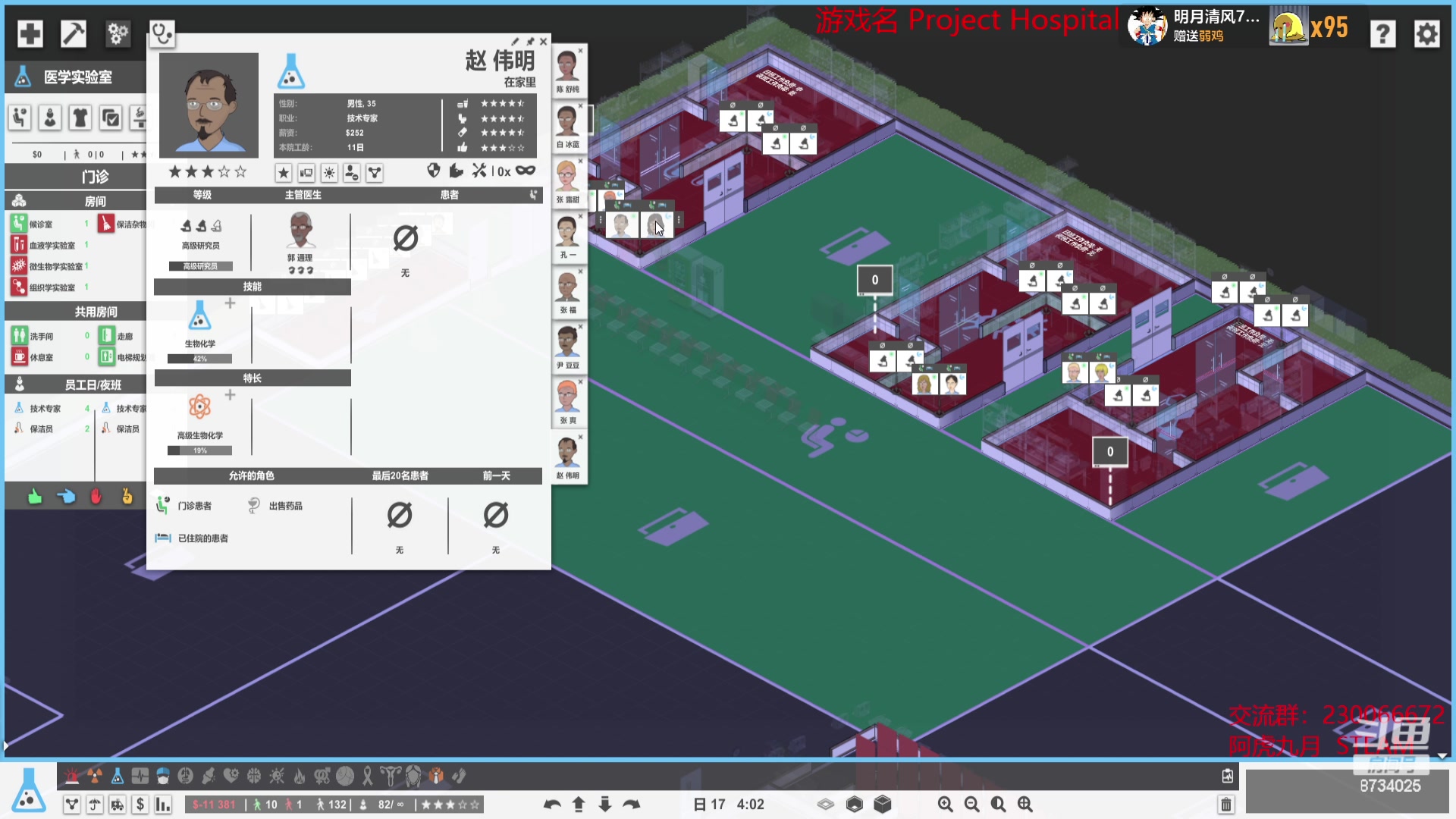Rotate camera right arrow
This screenshot has height=819, width=1456.
point(632,805)
